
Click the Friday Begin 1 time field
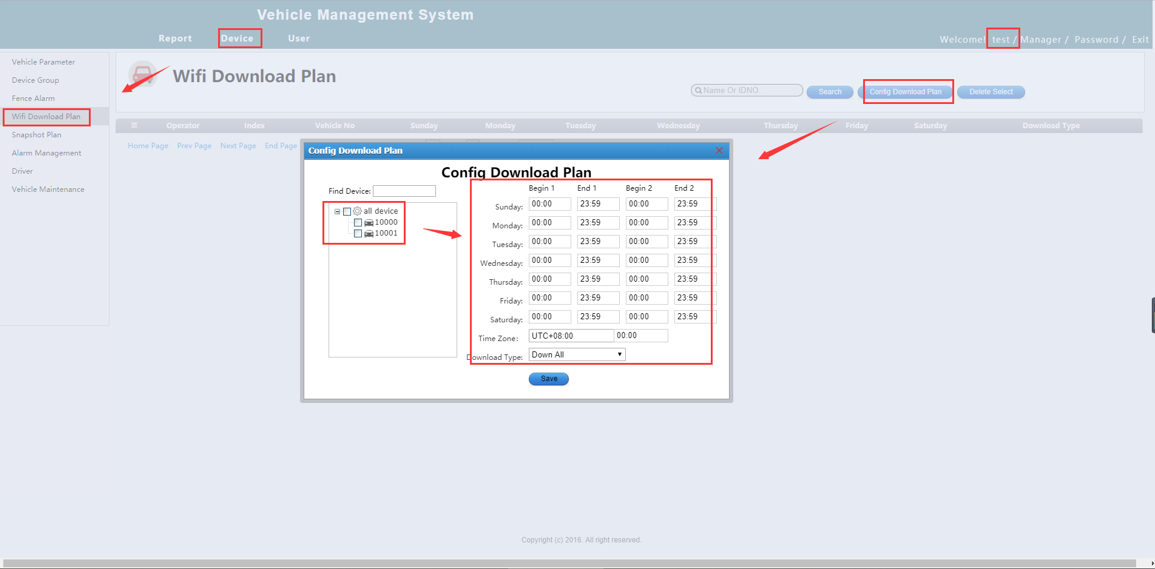pyautogui.click(x=550, y=298)
